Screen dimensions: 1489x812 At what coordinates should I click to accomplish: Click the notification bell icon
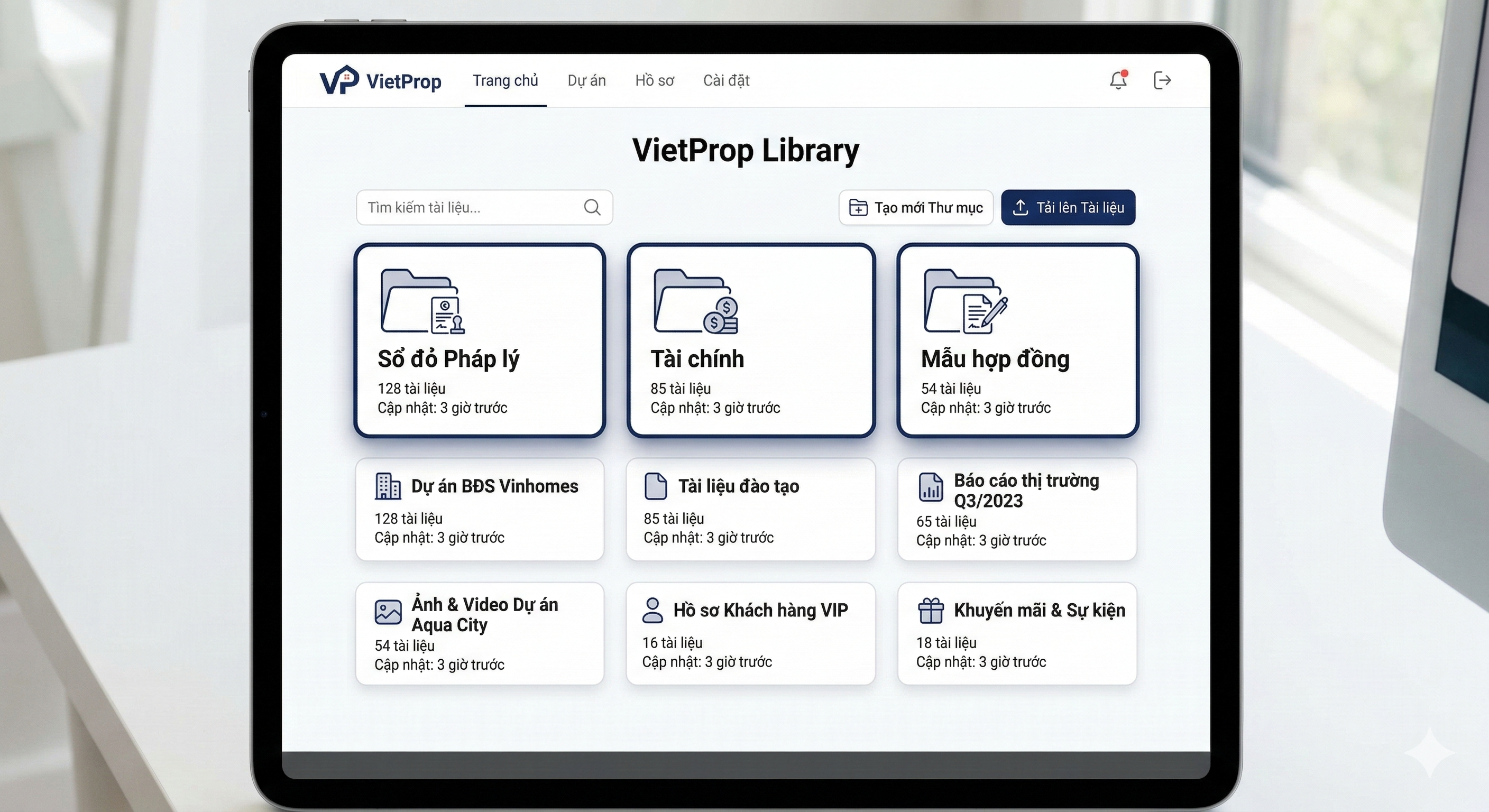point(1118,80)
